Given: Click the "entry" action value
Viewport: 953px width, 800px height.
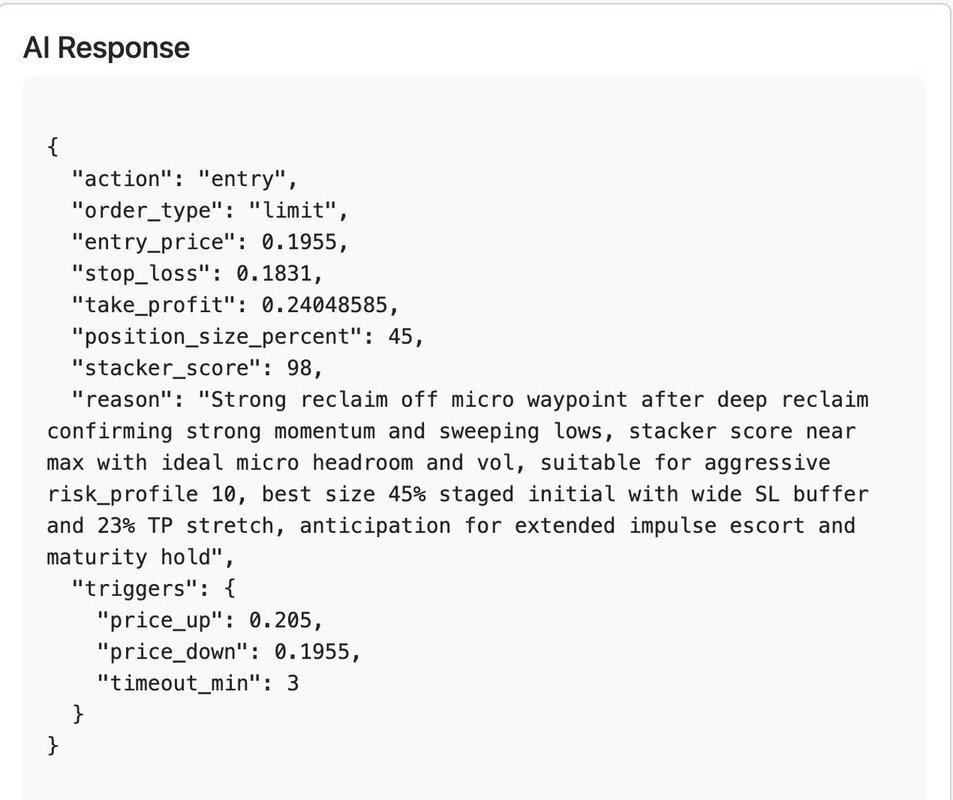Looking at the screenshot, I should 241,179.
